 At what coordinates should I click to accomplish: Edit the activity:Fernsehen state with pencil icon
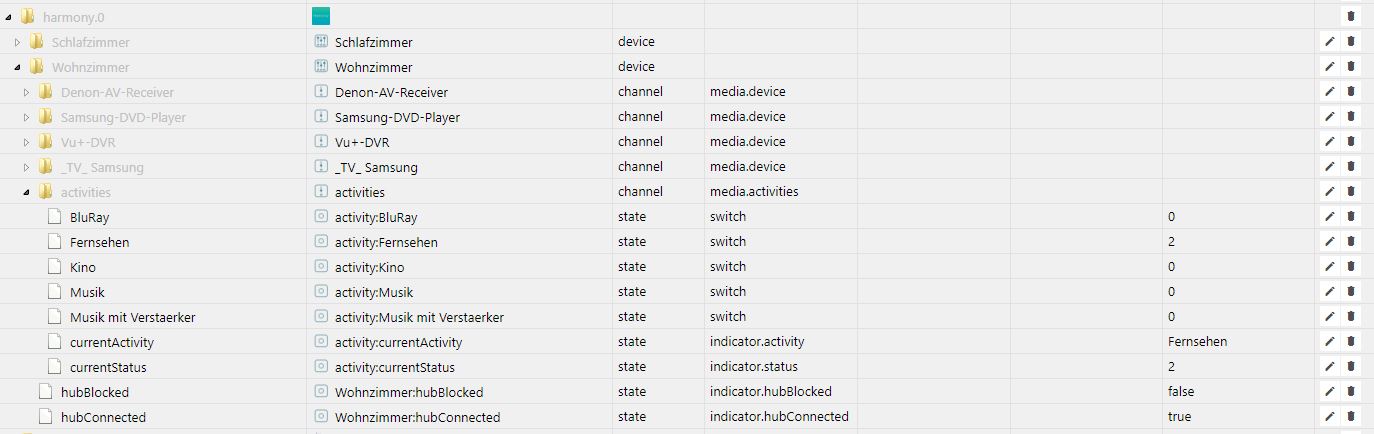[1330, 242]
